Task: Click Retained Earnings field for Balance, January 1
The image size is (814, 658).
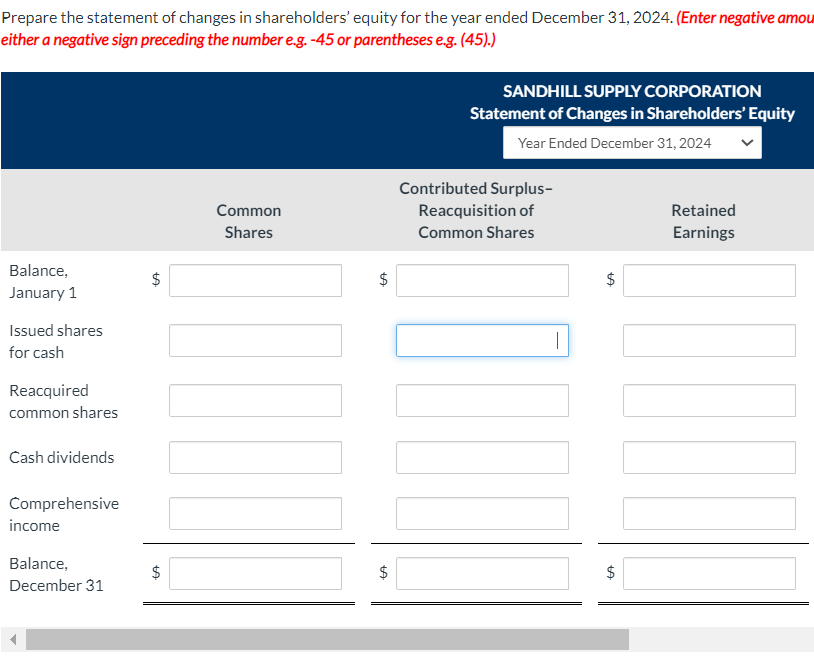Action: [709, 280]
